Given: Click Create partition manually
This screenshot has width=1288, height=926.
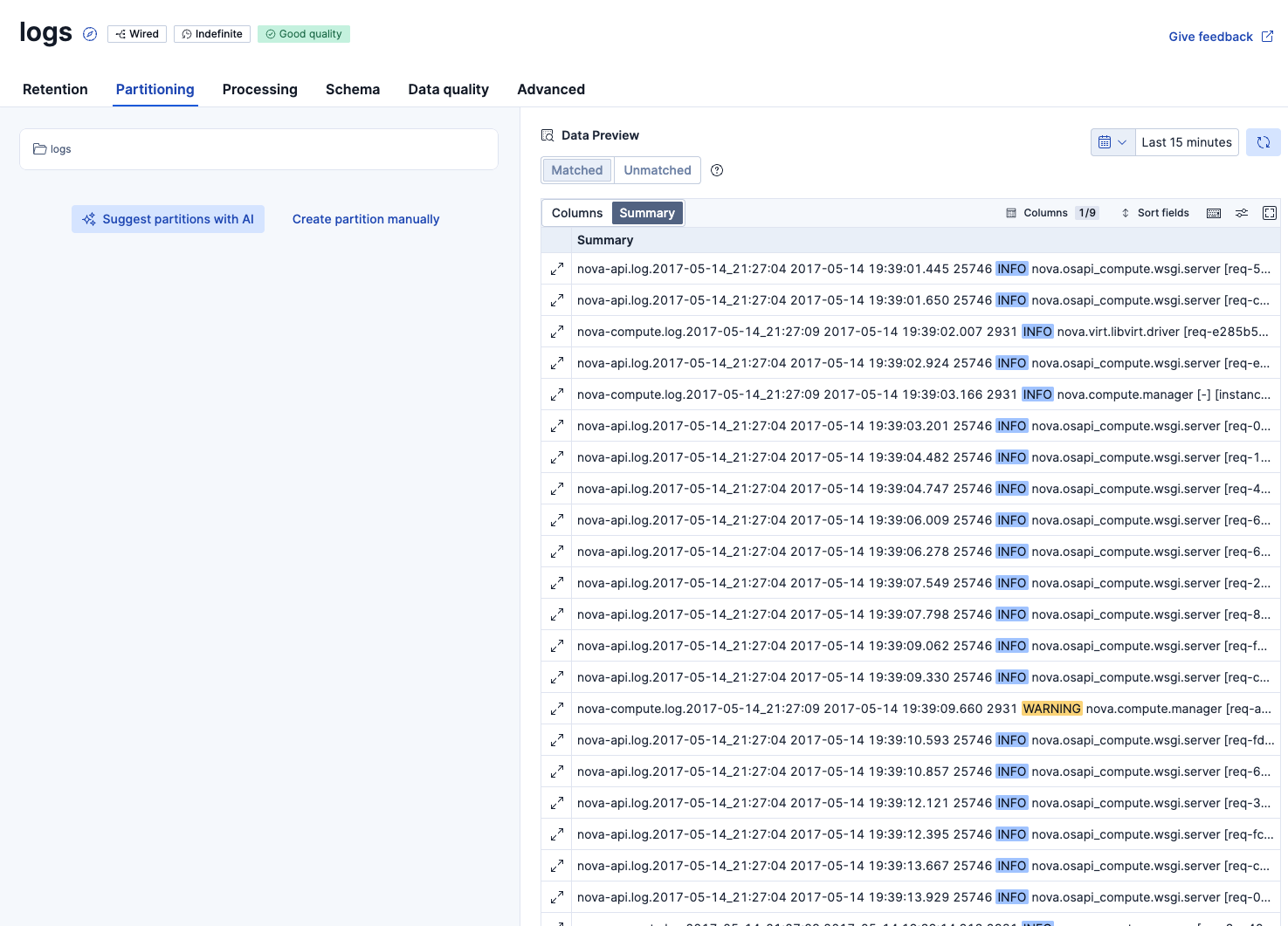Looking at the screenshot, I should [x=366, y=219].
